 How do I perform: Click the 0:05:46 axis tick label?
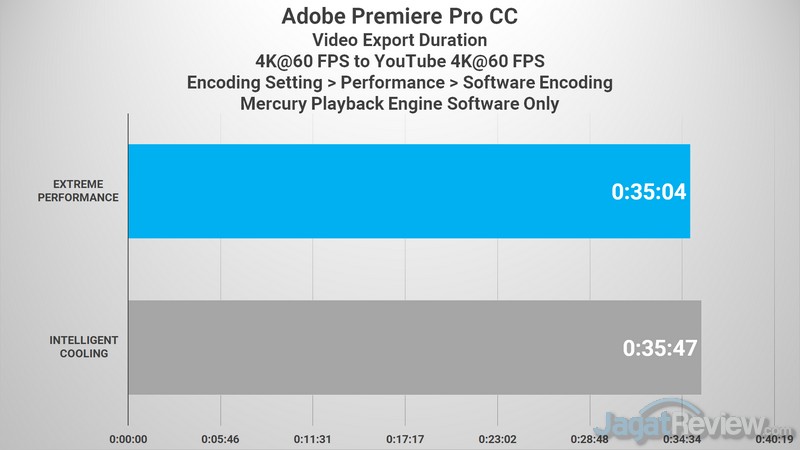pyautogui.click(x=220, y=438)
